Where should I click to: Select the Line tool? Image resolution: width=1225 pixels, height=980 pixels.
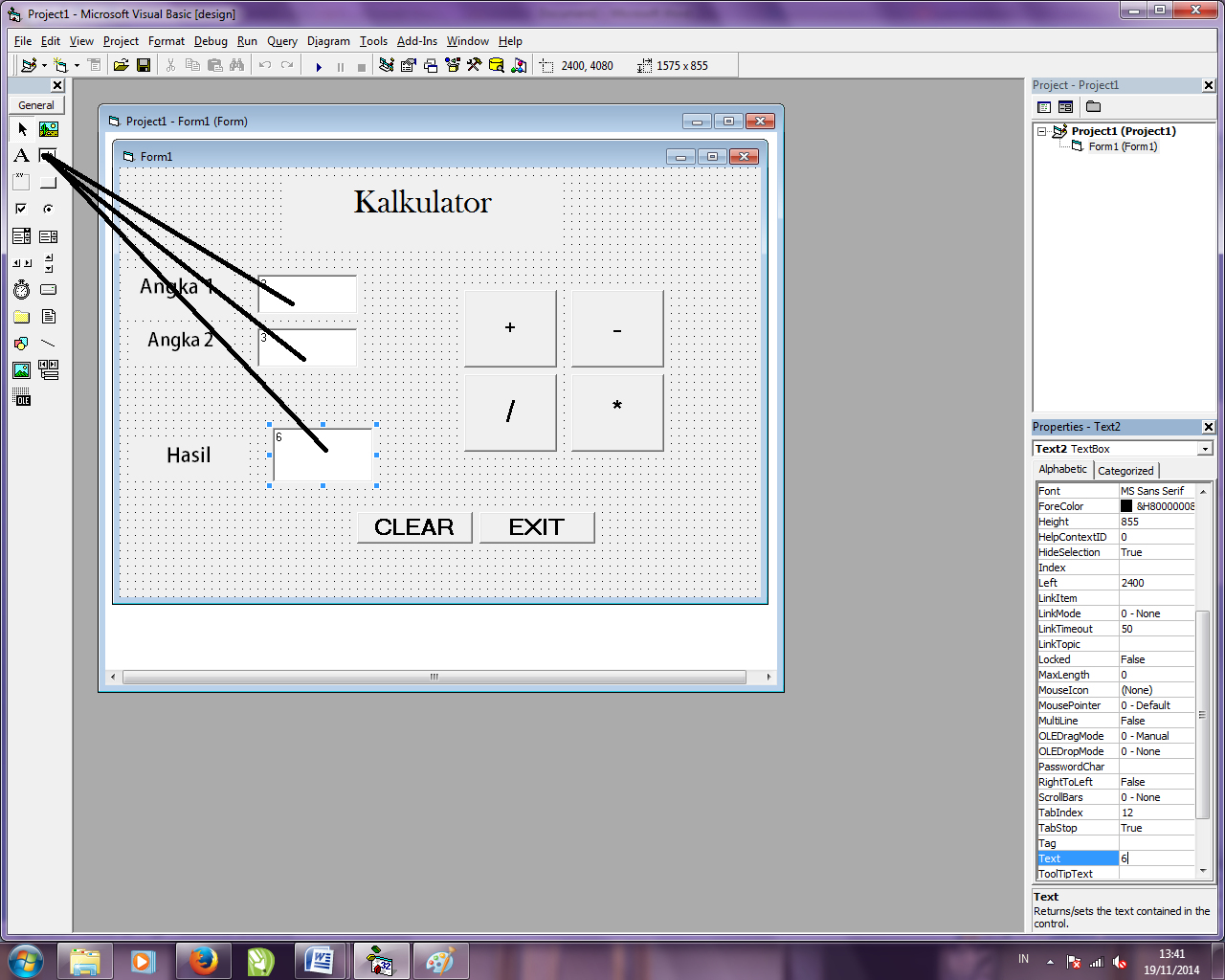[x=48, y=343]
